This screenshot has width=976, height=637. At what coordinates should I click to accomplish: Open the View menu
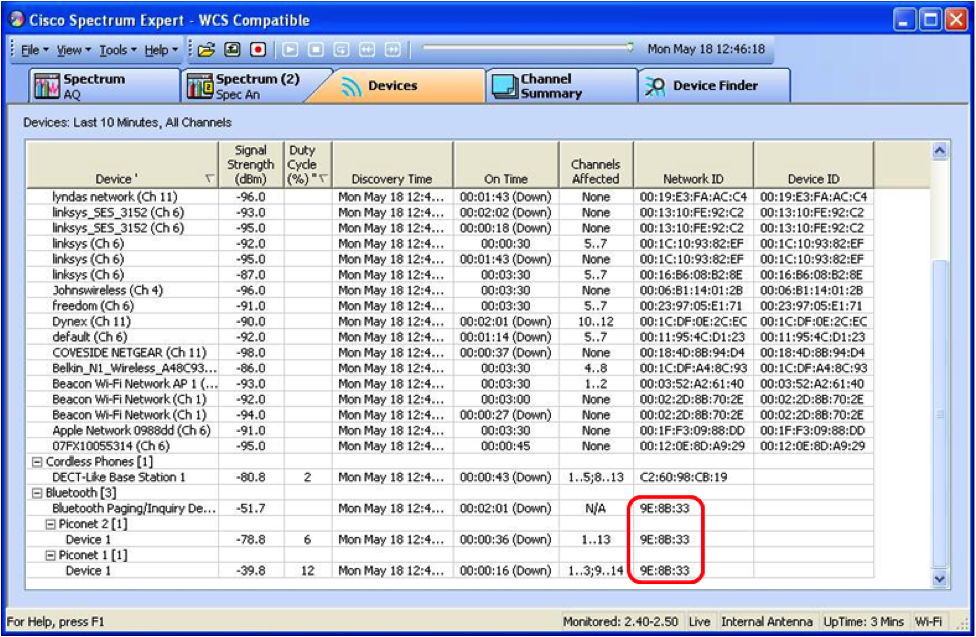tap(73, 50)
